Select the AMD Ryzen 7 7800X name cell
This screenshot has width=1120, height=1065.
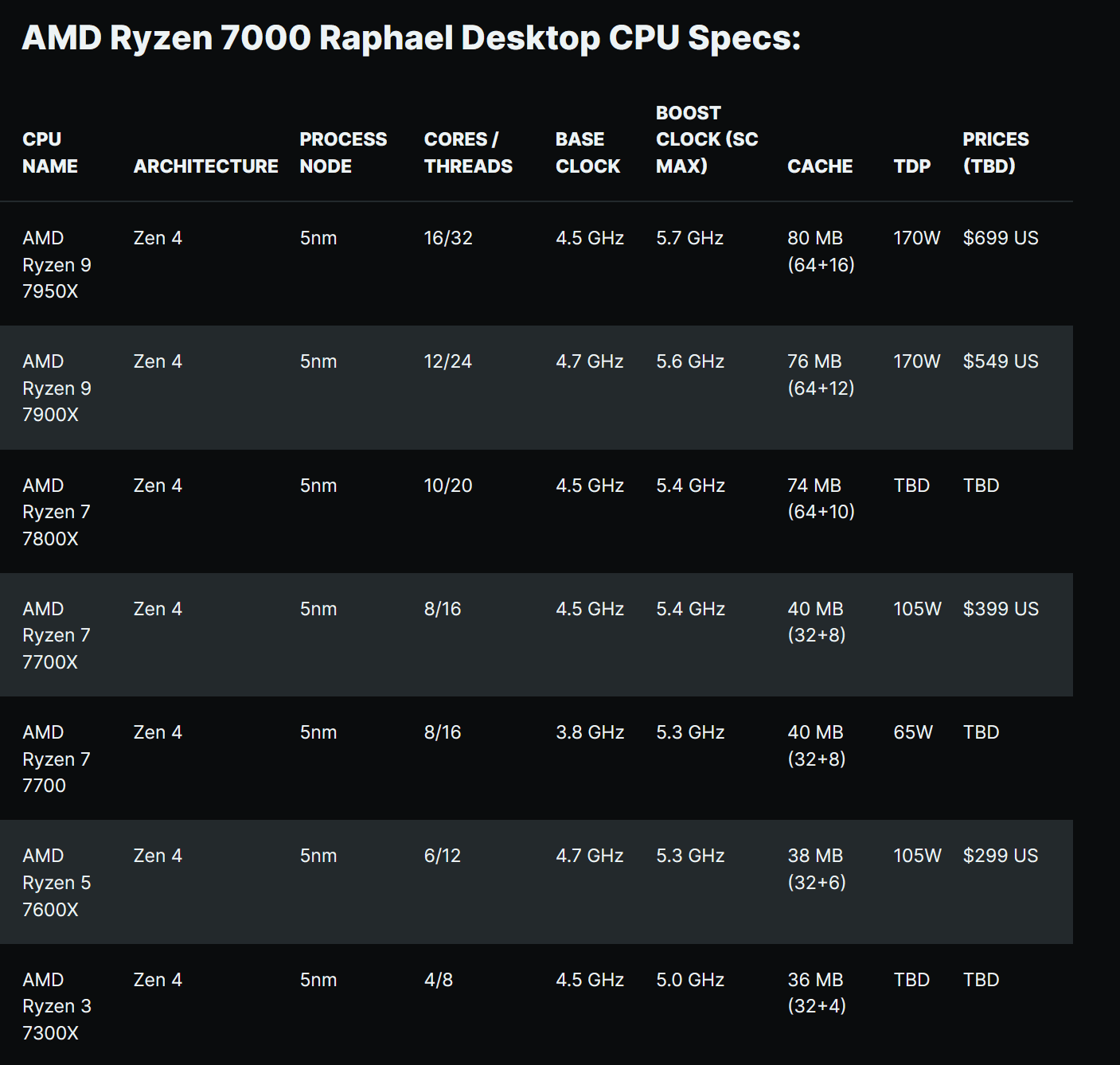pyautogui.click(x=57, y=512)
